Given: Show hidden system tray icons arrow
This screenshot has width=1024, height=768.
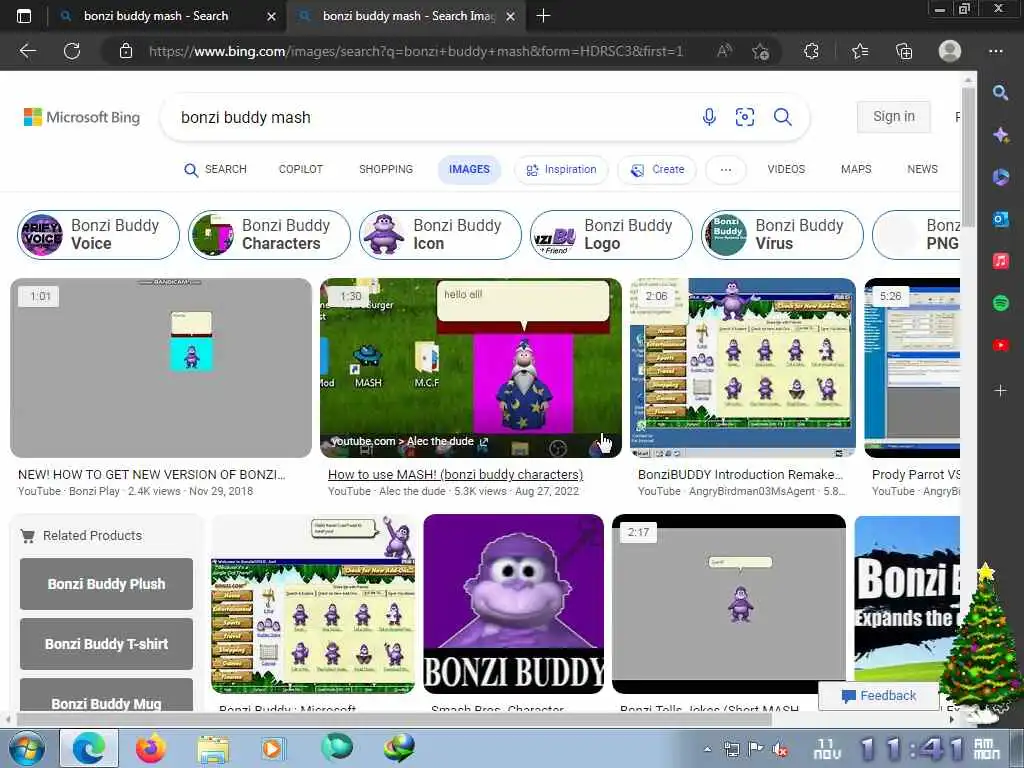Looking at the screenshot, I should 707,749.
